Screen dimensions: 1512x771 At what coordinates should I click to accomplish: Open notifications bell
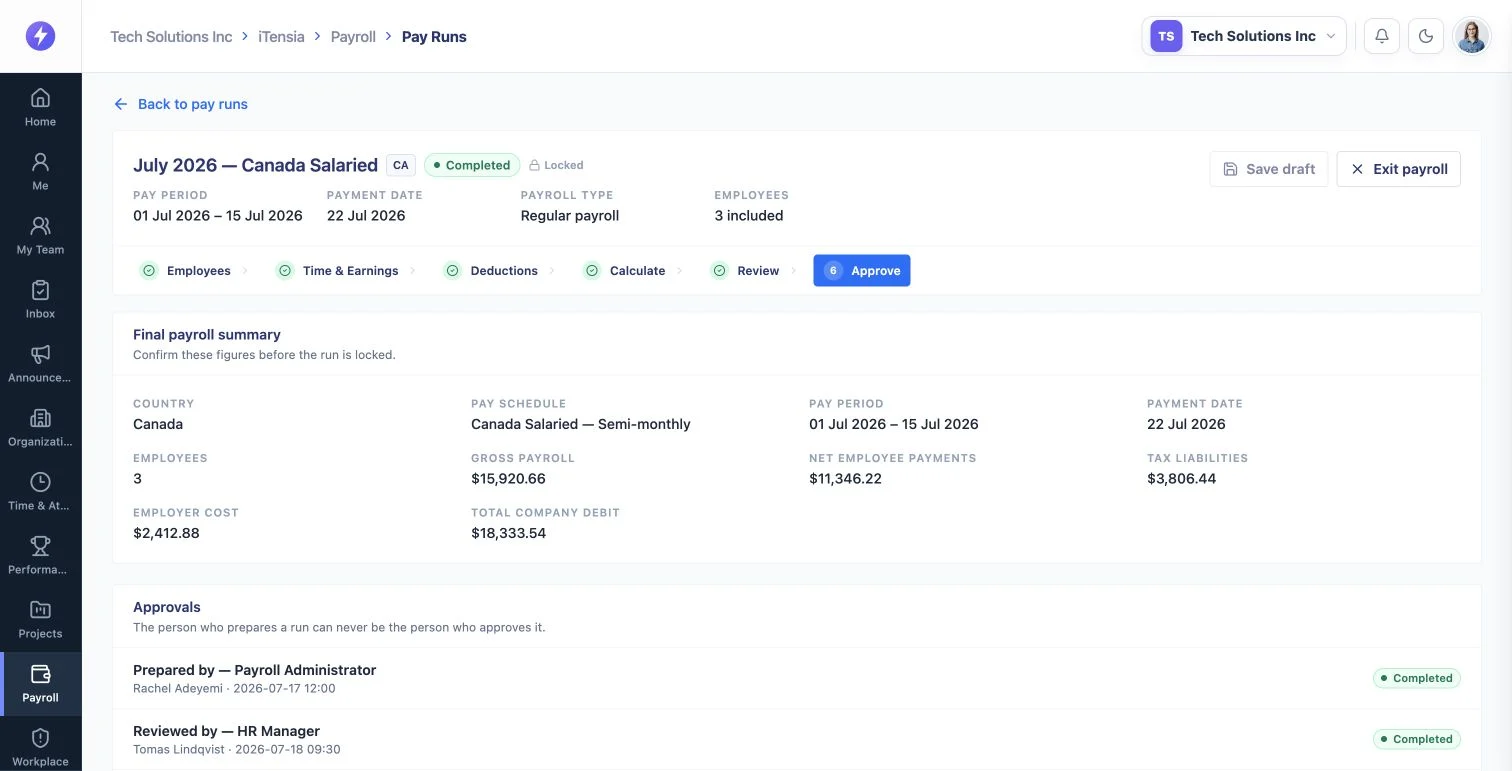1381,36
